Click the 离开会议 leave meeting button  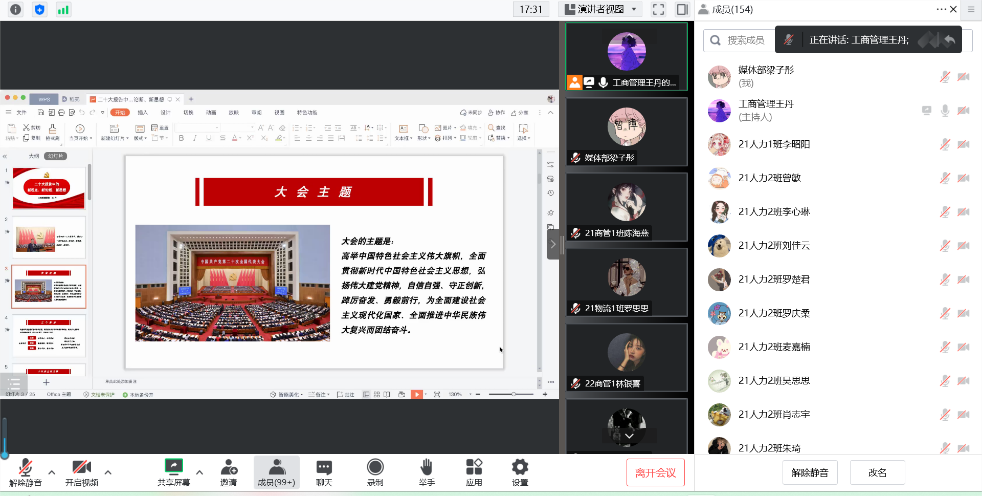pos(656,472)
